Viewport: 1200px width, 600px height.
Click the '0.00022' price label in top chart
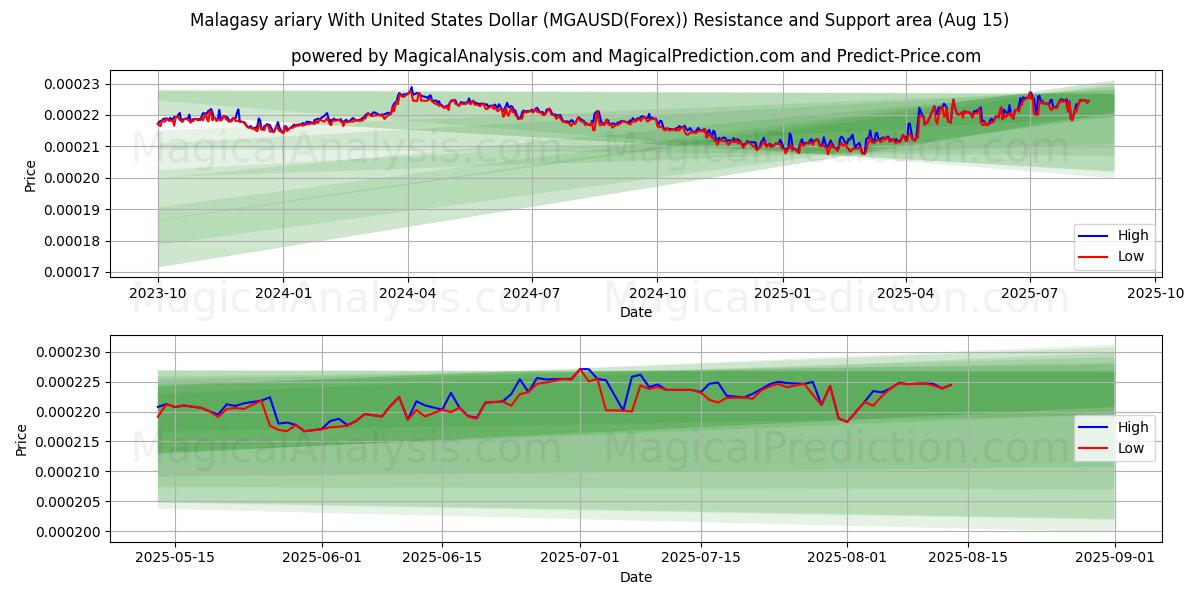73,116
